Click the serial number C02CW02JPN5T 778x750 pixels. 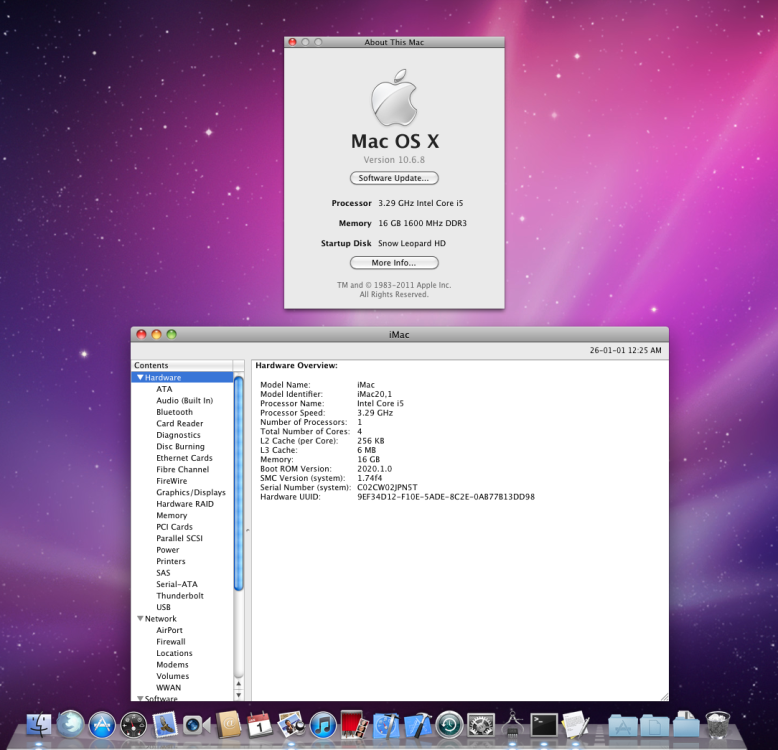click(387, 488)
